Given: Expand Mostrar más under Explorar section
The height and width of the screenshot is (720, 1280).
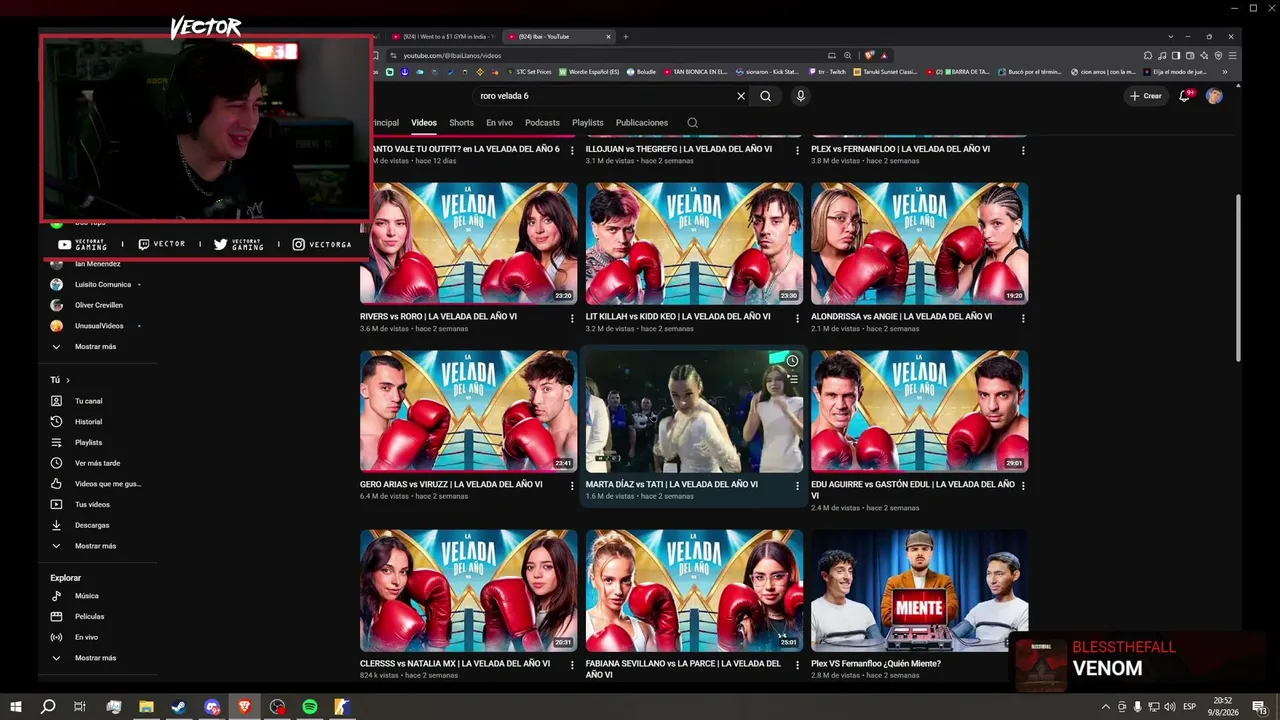Looking at the screenshot, I should coord(95,658).
